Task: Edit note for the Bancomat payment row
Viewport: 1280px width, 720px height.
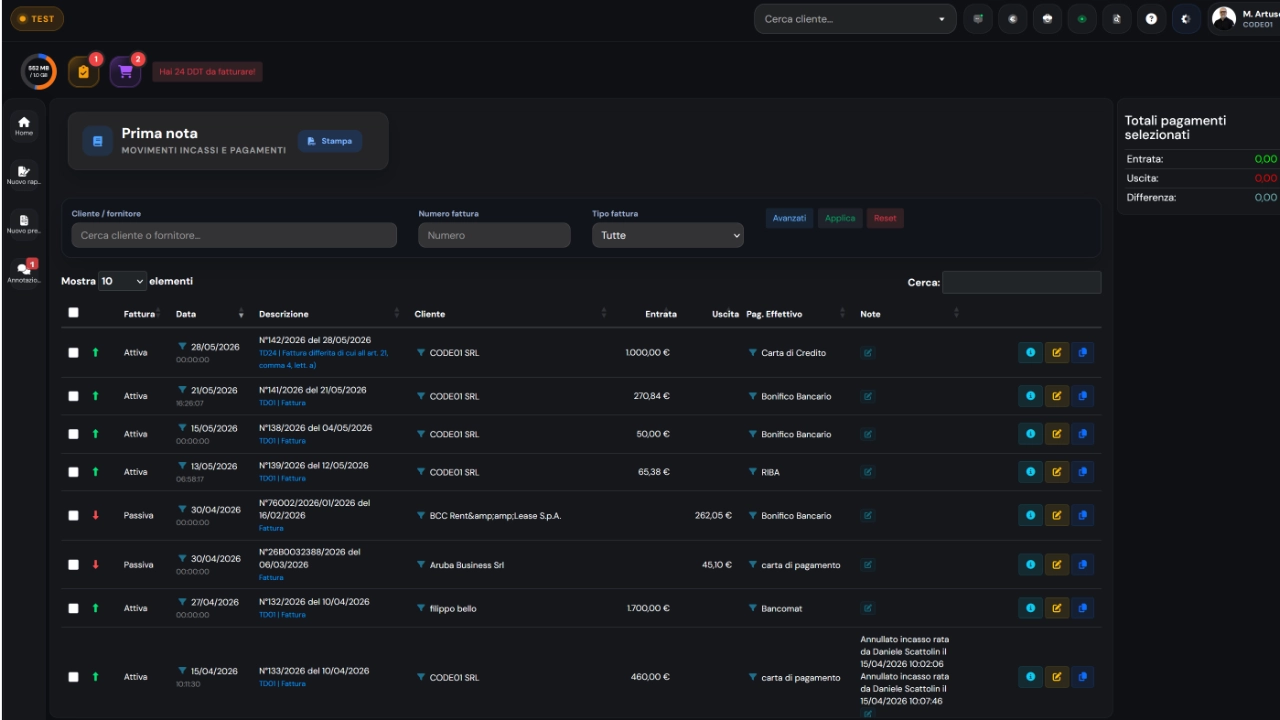Action: pos(867,608)
